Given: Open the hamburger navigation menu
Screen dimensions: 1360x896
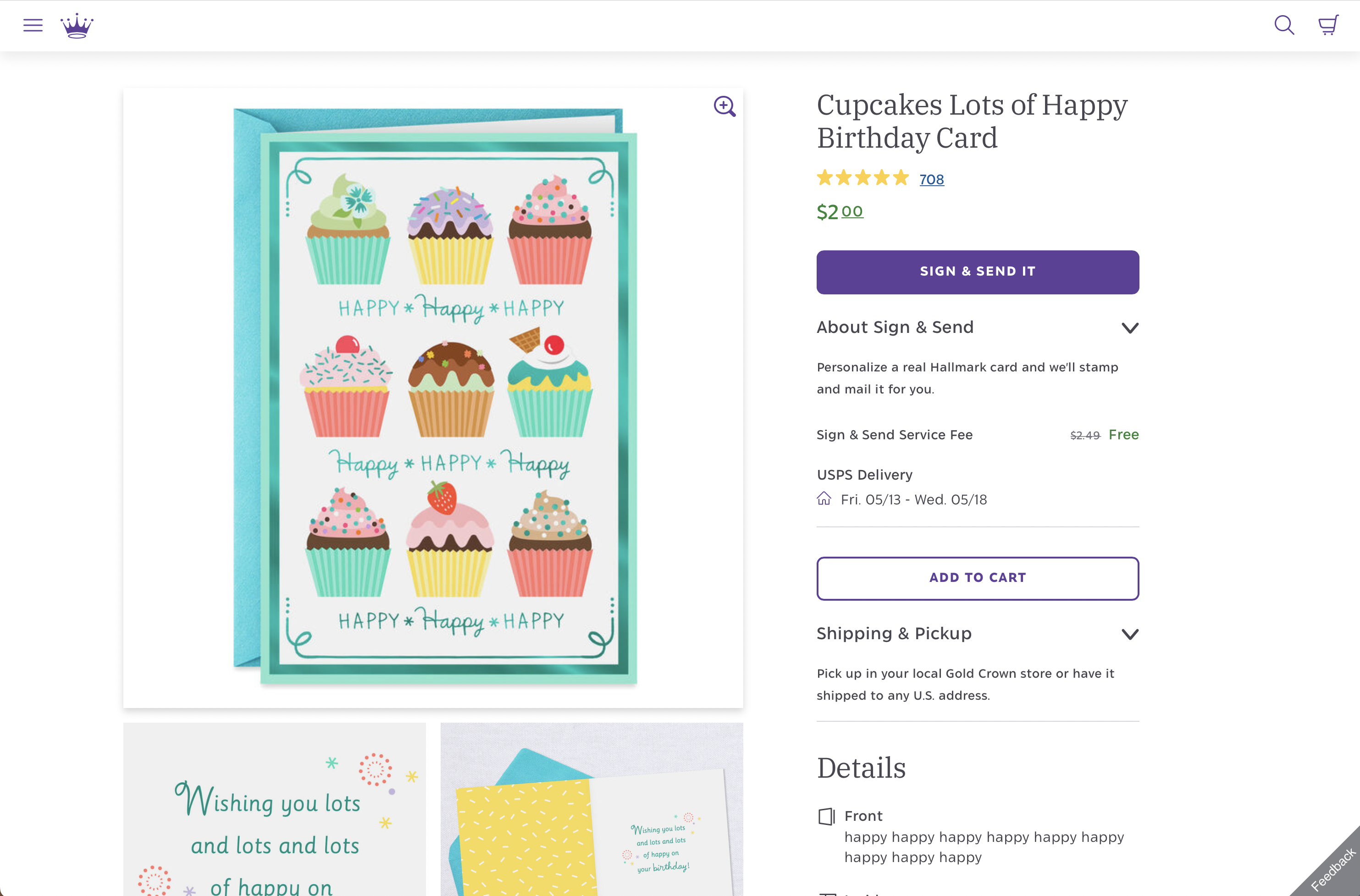Looking at the screenshot, I should pyautogui.click(x=33, y=25).
